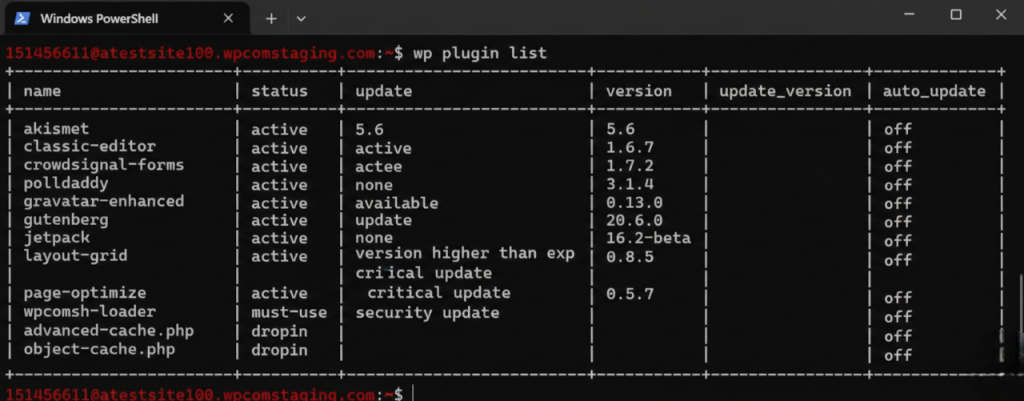This screenshot has width=1024, height=401.
Task: Click the 'classic-editor' plugin name
Action: pyautogui.click(x=89, y=147)
